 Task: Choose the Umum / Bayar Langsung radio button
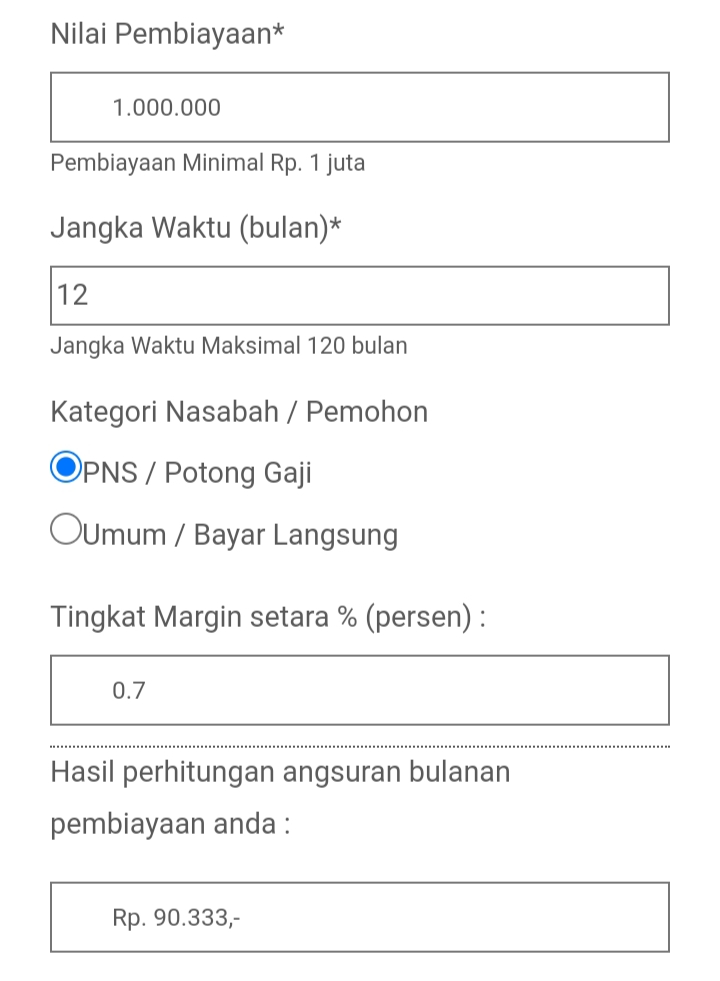pyautogui.click(x=66, y=530)
